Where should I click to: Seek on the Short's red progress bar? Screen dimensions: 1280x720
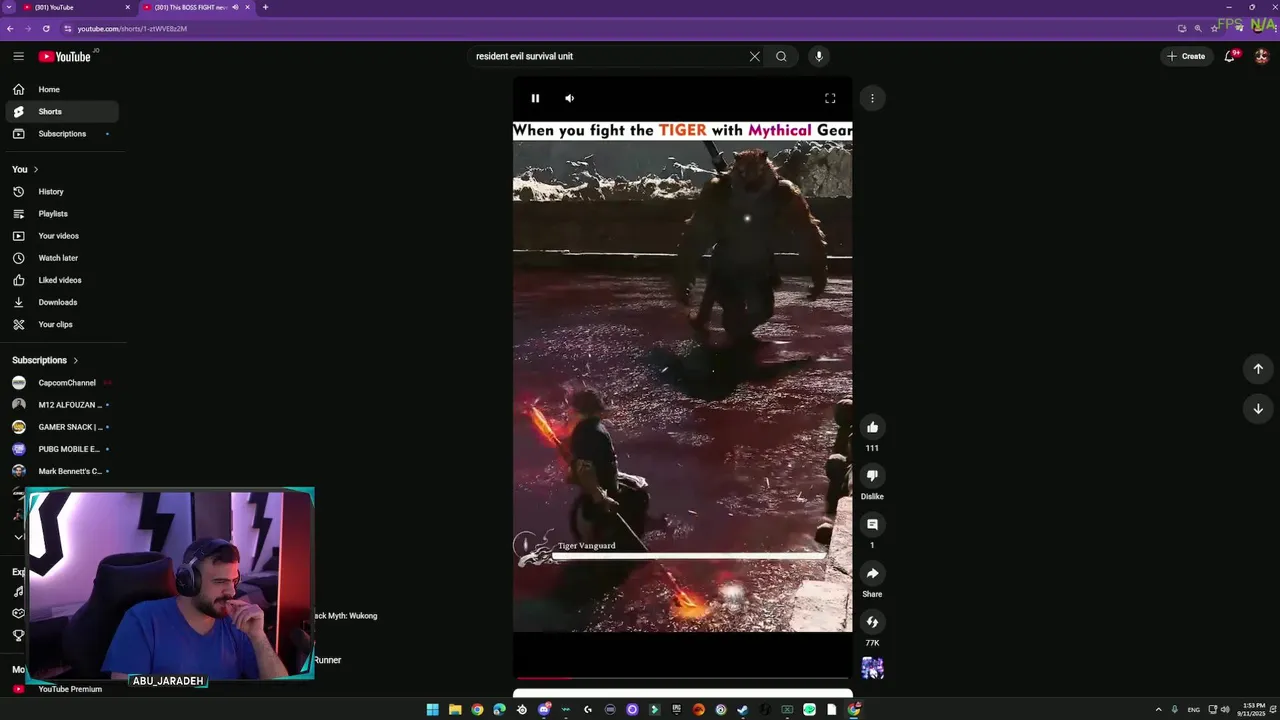[682, 678]
